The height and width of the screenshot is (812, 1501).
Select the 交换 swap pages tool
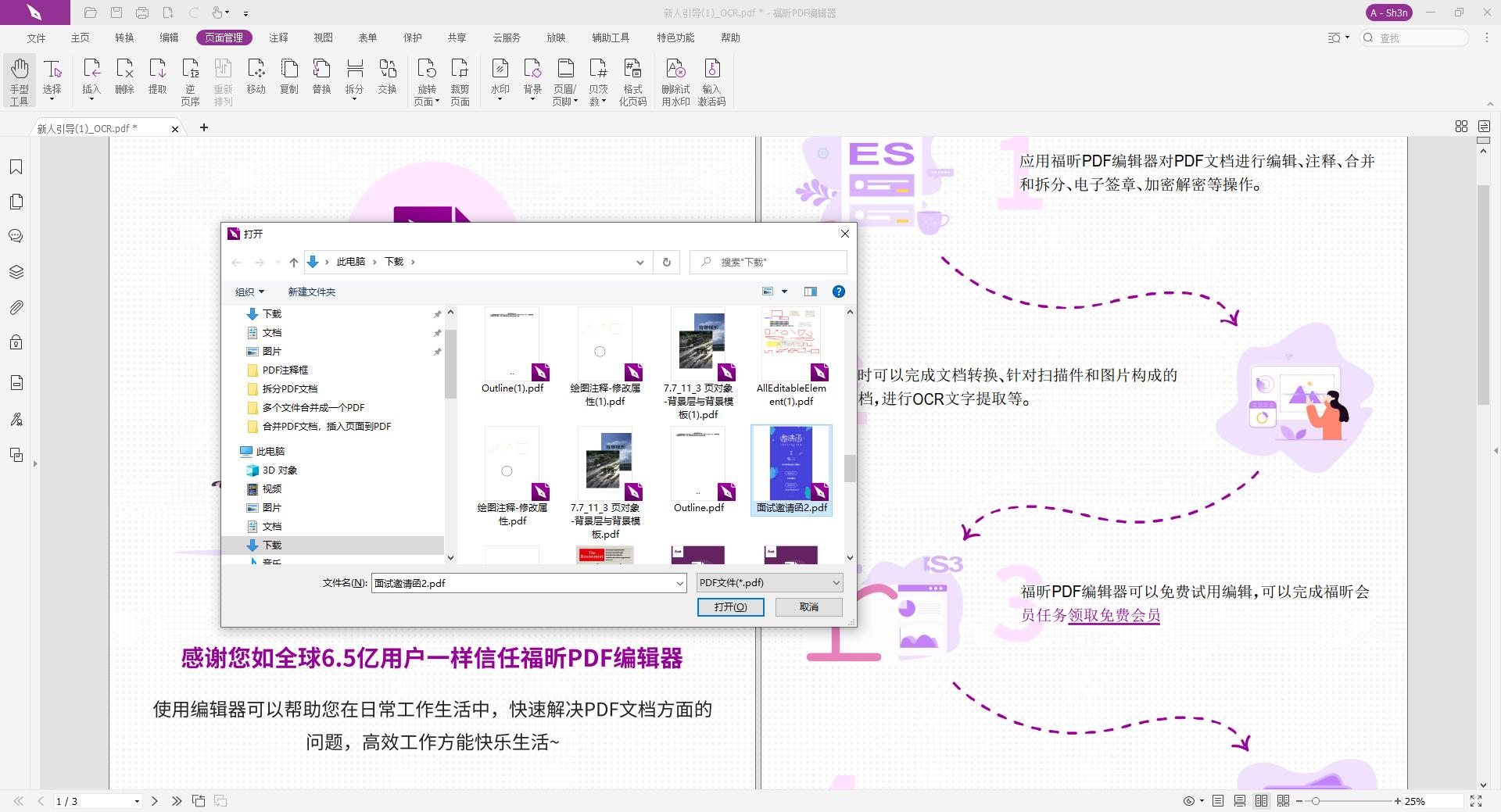388,78
